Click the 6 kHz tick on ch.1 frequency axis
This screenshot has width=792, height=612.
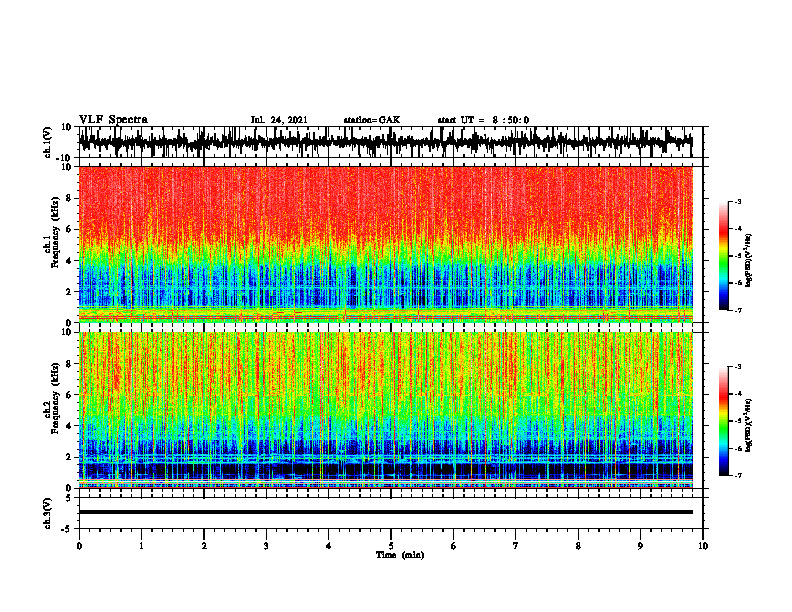(69, 229)
